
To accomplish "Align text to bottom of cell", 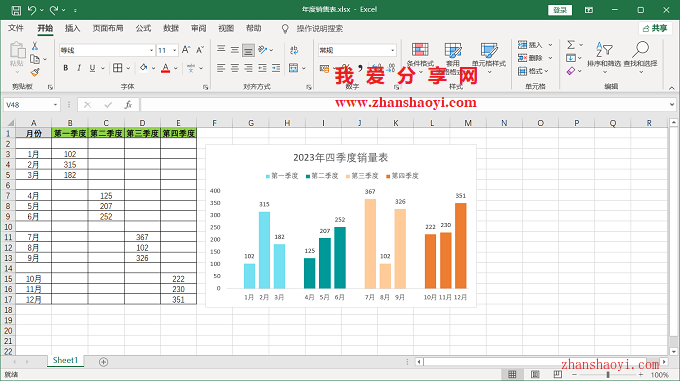I will point(248,50).
